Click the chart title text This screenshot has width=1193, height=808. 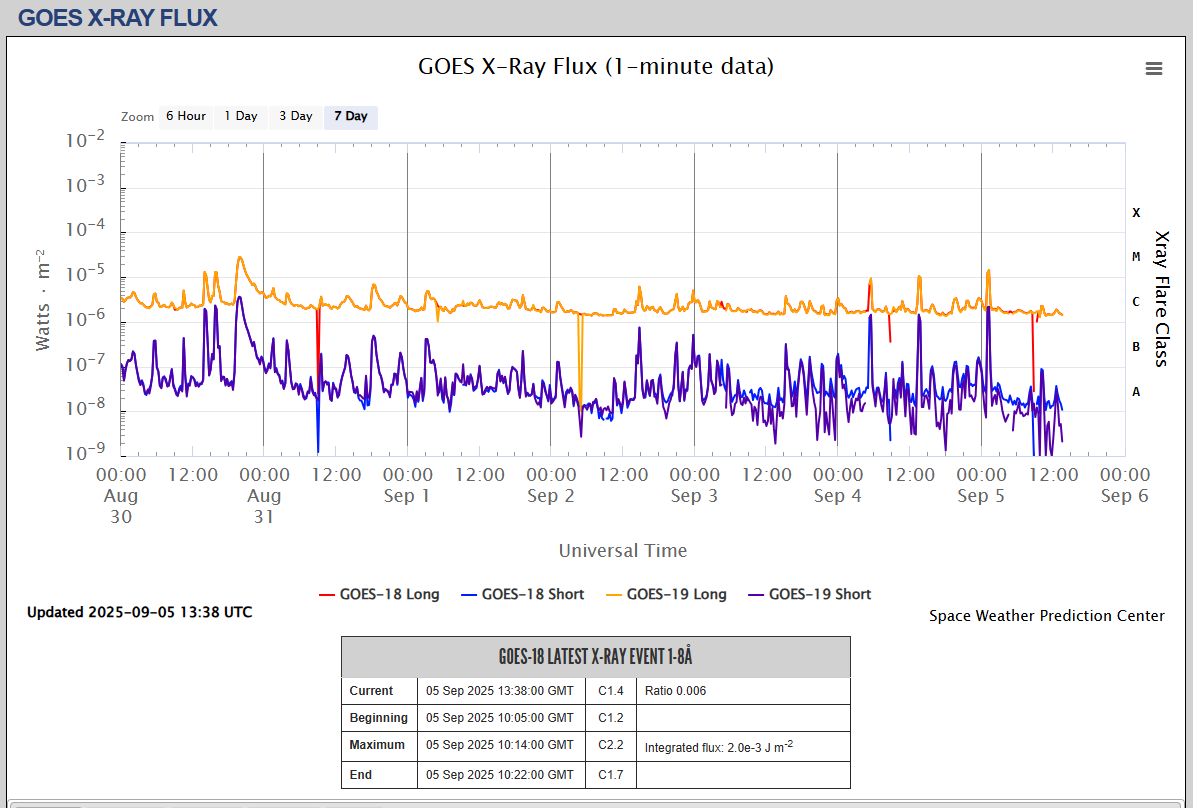click(595, 66)
